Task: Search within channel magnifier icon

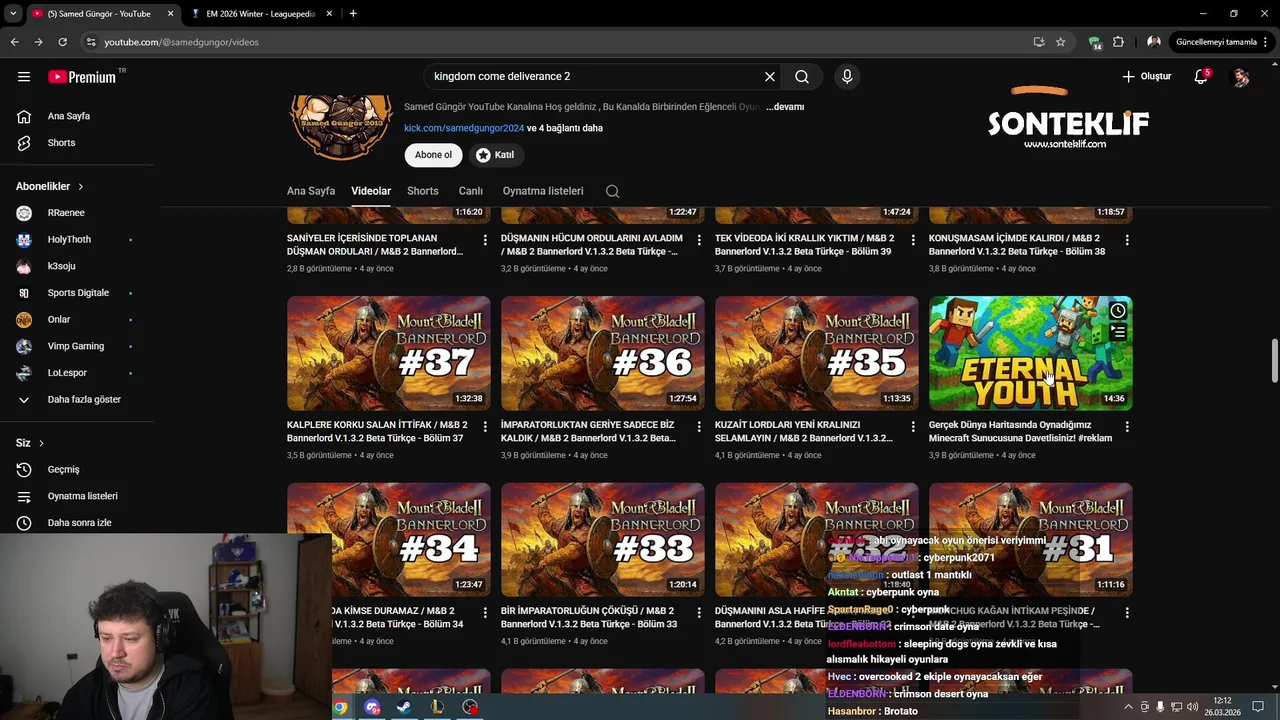Action: (613, 191)
